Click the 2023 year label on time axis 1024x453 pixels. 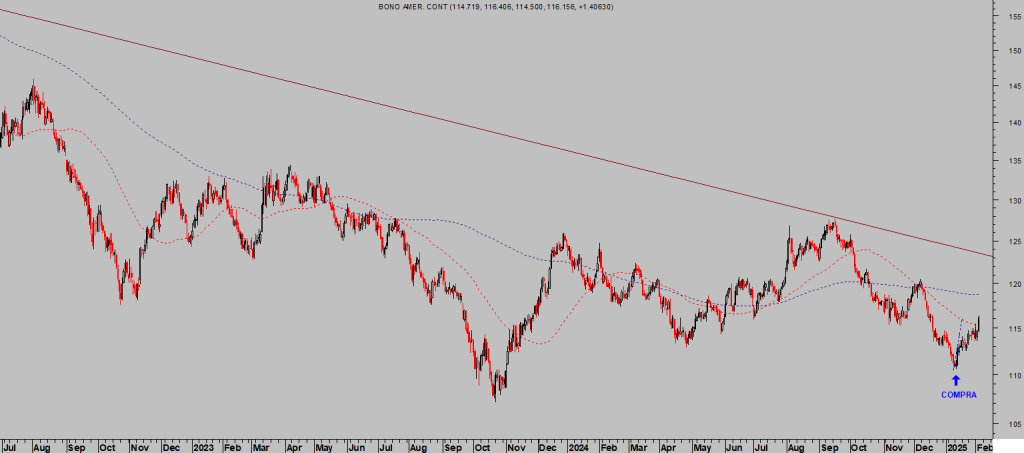[x=204, y=445]
